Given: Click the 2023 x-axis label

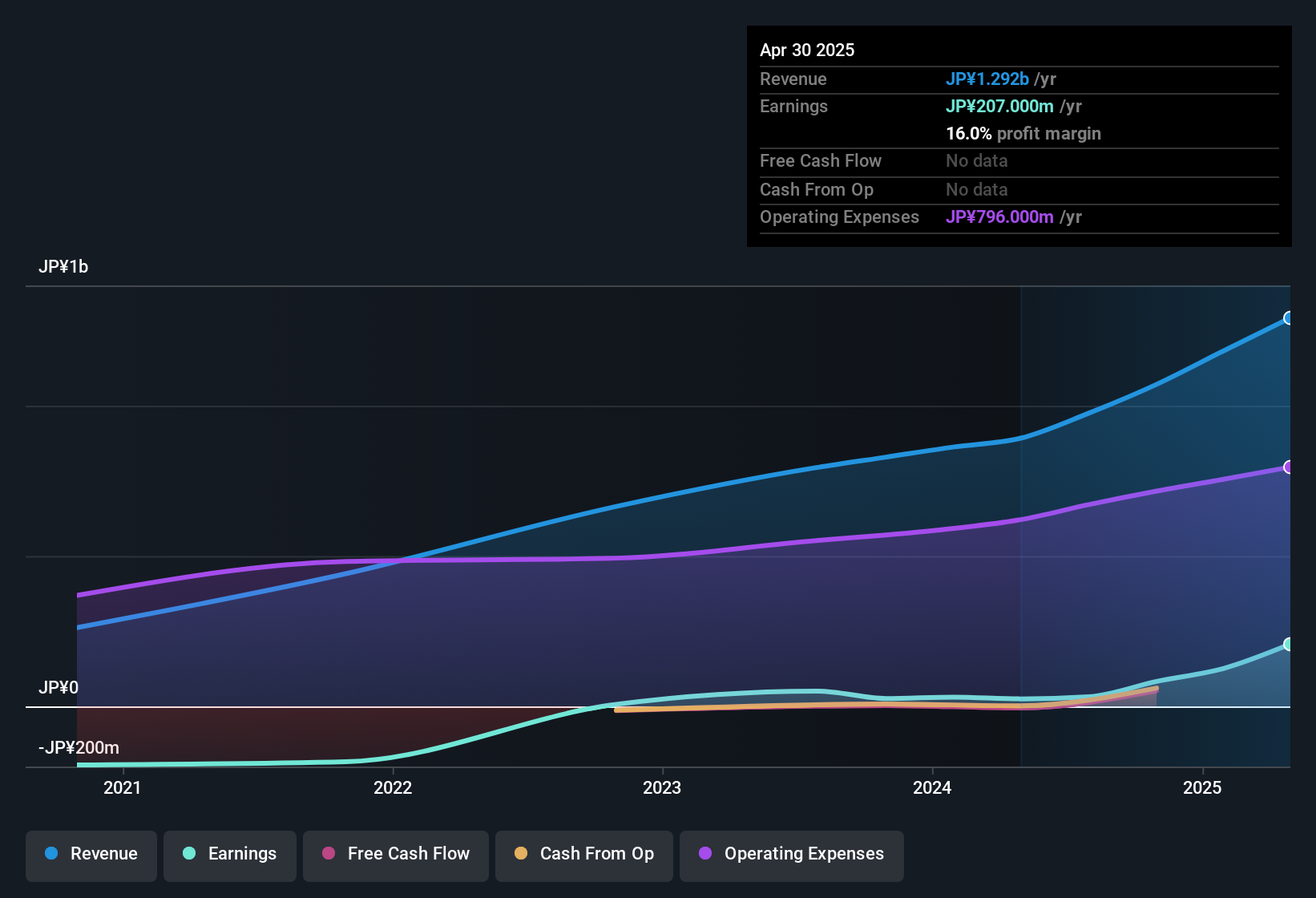Looking at the screenshot, I should (662, 788).
